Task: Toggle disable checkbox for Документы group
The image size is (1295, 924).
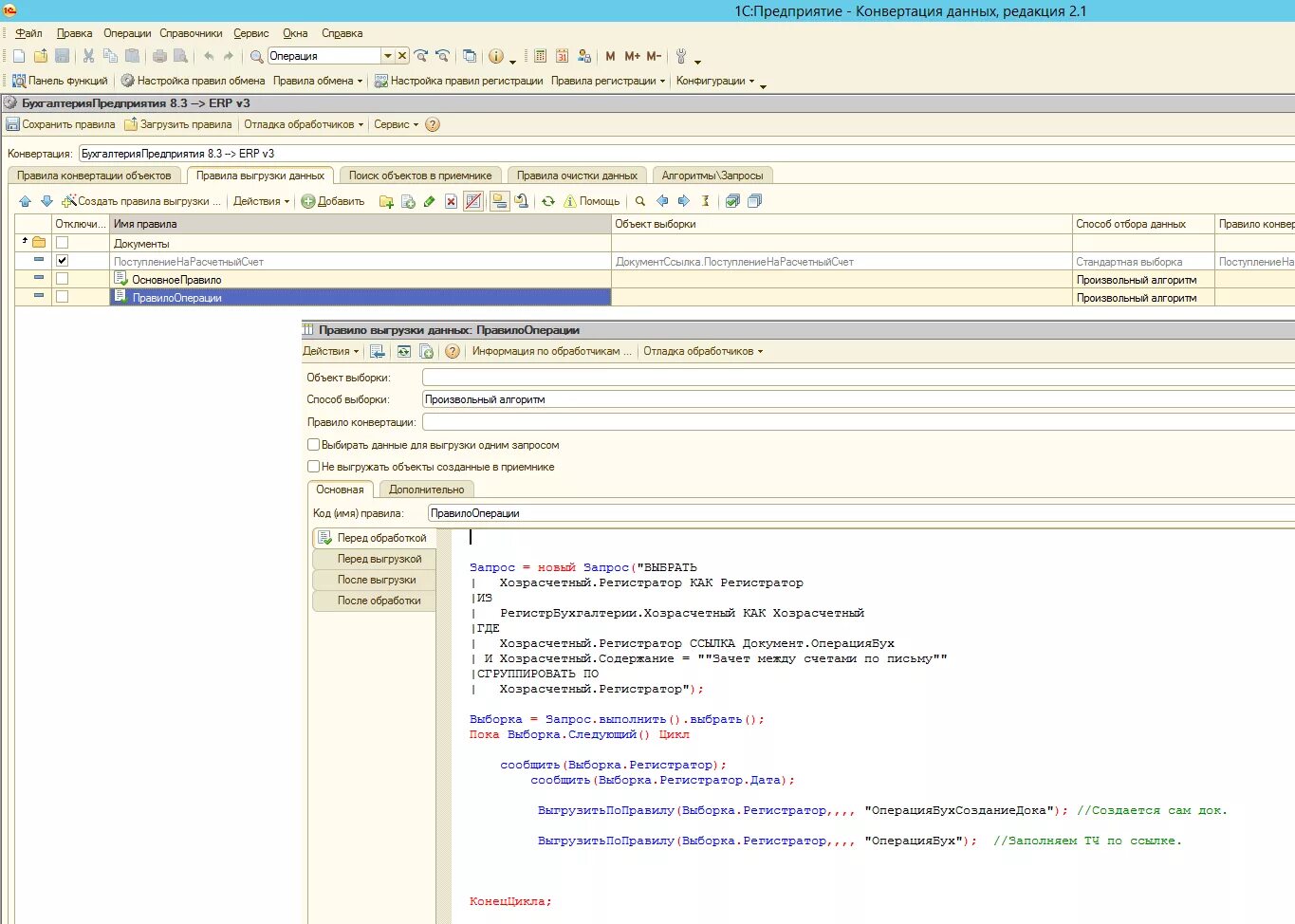Action: click(x=62, y=243)
